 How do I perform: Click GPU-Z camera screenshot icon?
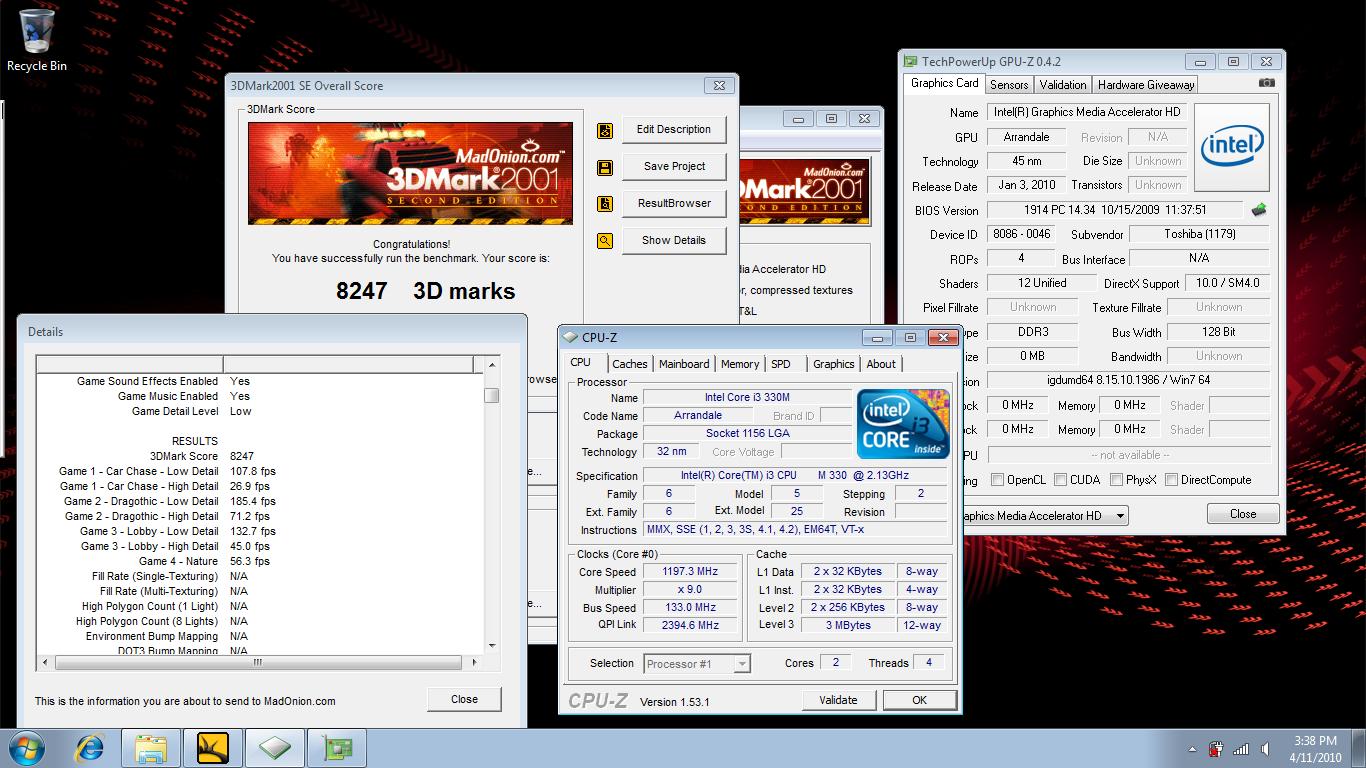point(1266,84)
